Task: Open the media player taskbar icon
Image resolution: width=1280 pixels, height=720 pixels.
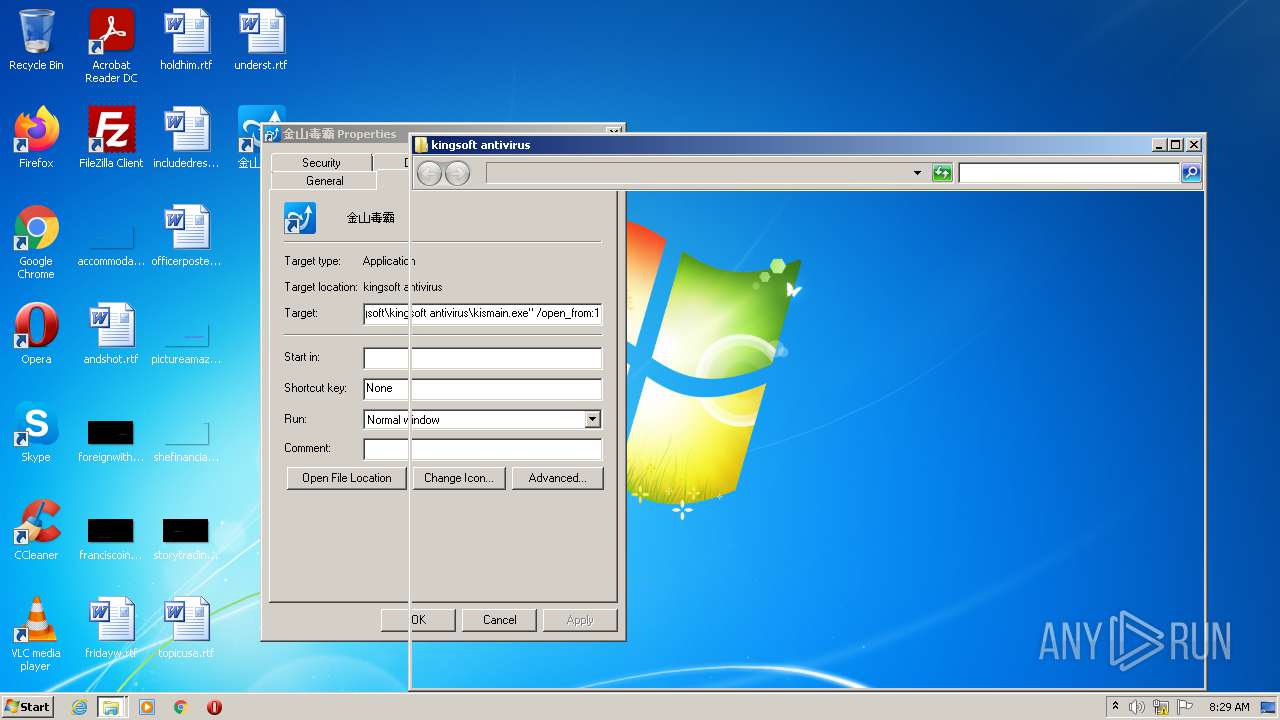Action: pyautogui.click(x=147, y=707)
